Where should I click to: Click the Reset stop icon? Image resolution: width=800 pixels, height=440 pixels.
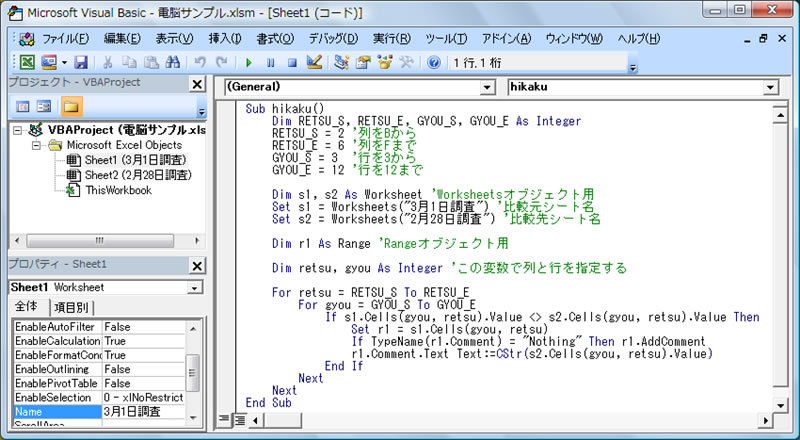pos(292,63)
